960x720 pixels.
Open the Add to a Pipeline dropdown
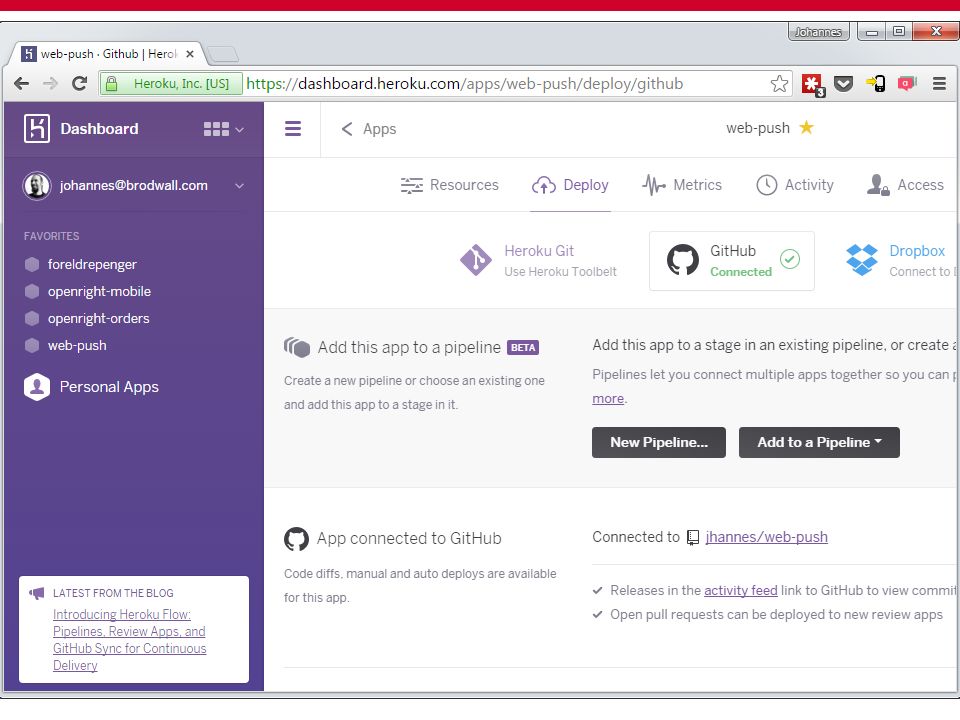819,443
